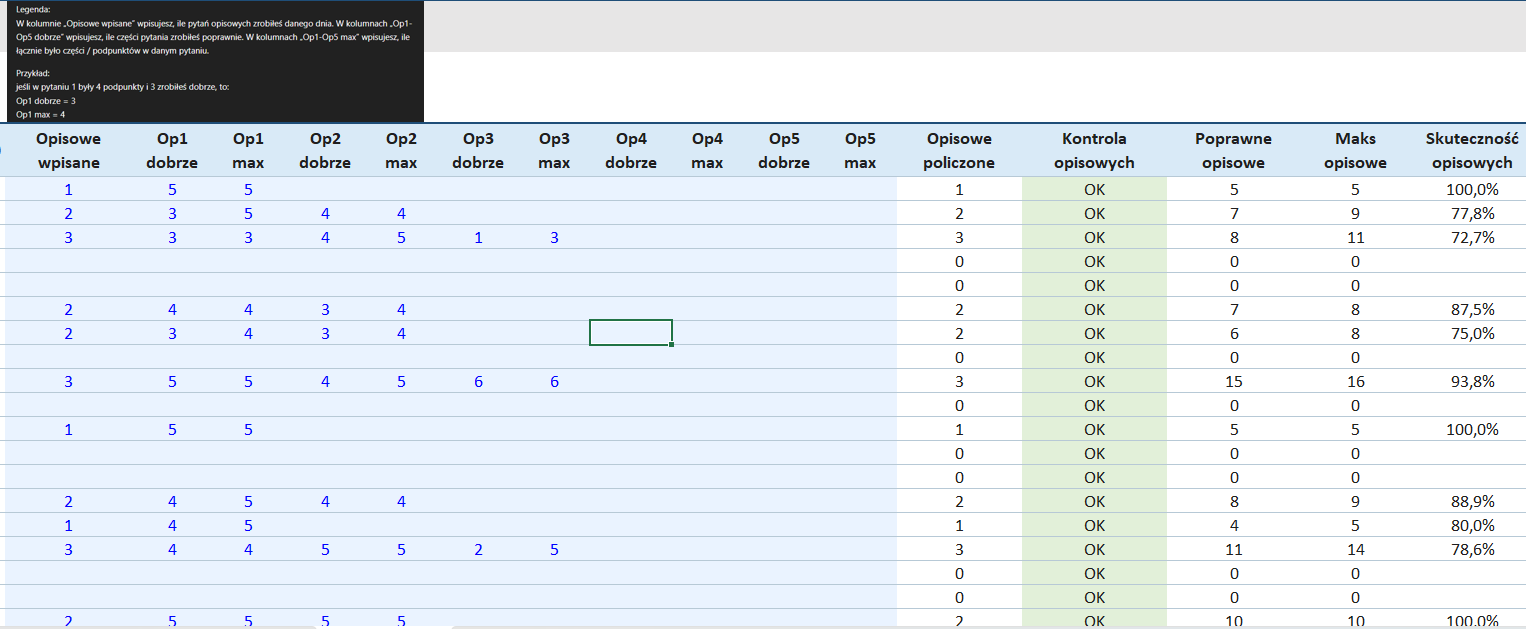Image resolution: width=1526 pixels, height=629 pixels.
Task: Click the 80,0% effectiveness cell
Action: click(1470, 525)
